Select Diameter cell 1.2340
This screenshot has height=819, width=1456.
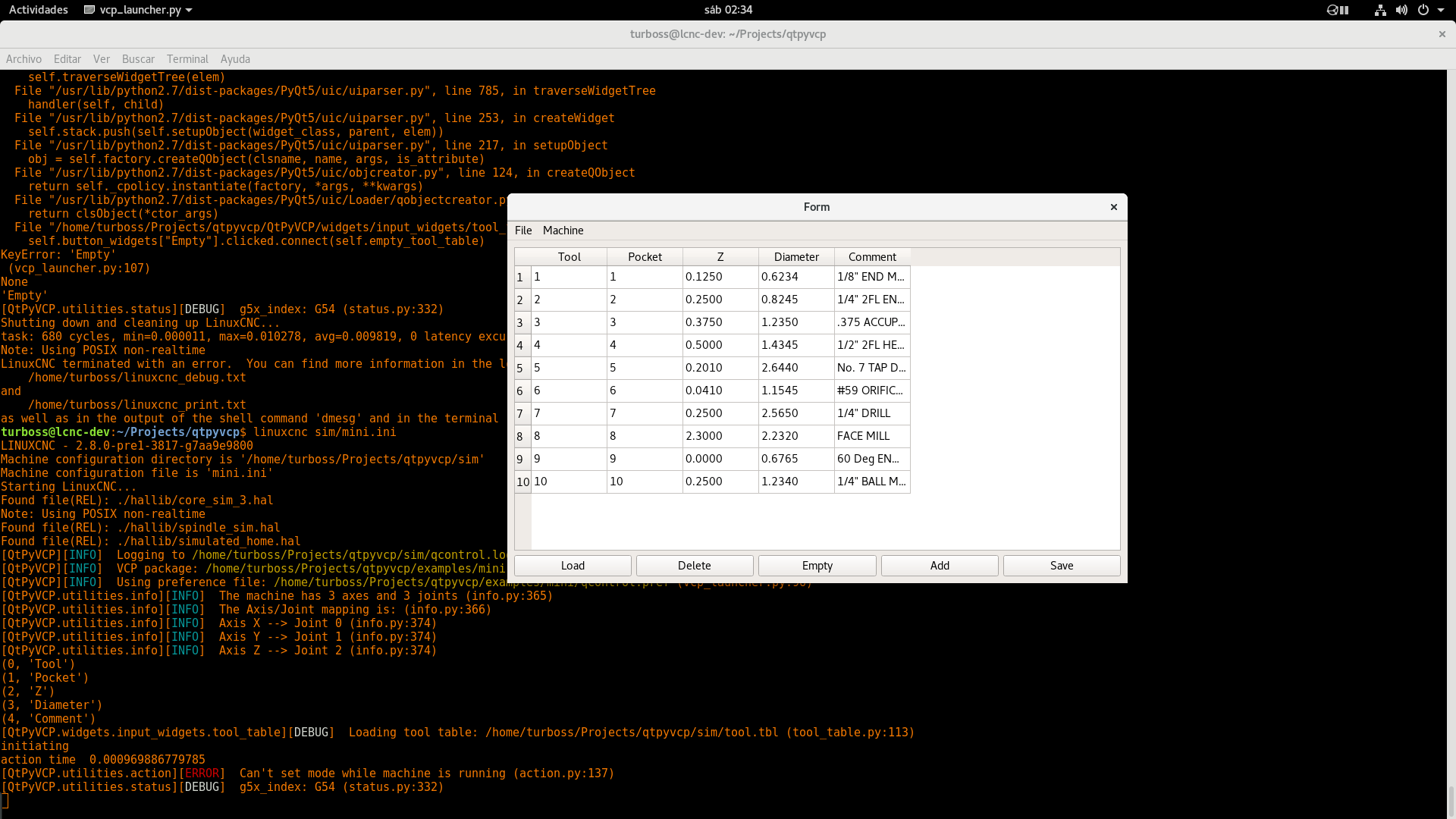click(x=796, y=482)
